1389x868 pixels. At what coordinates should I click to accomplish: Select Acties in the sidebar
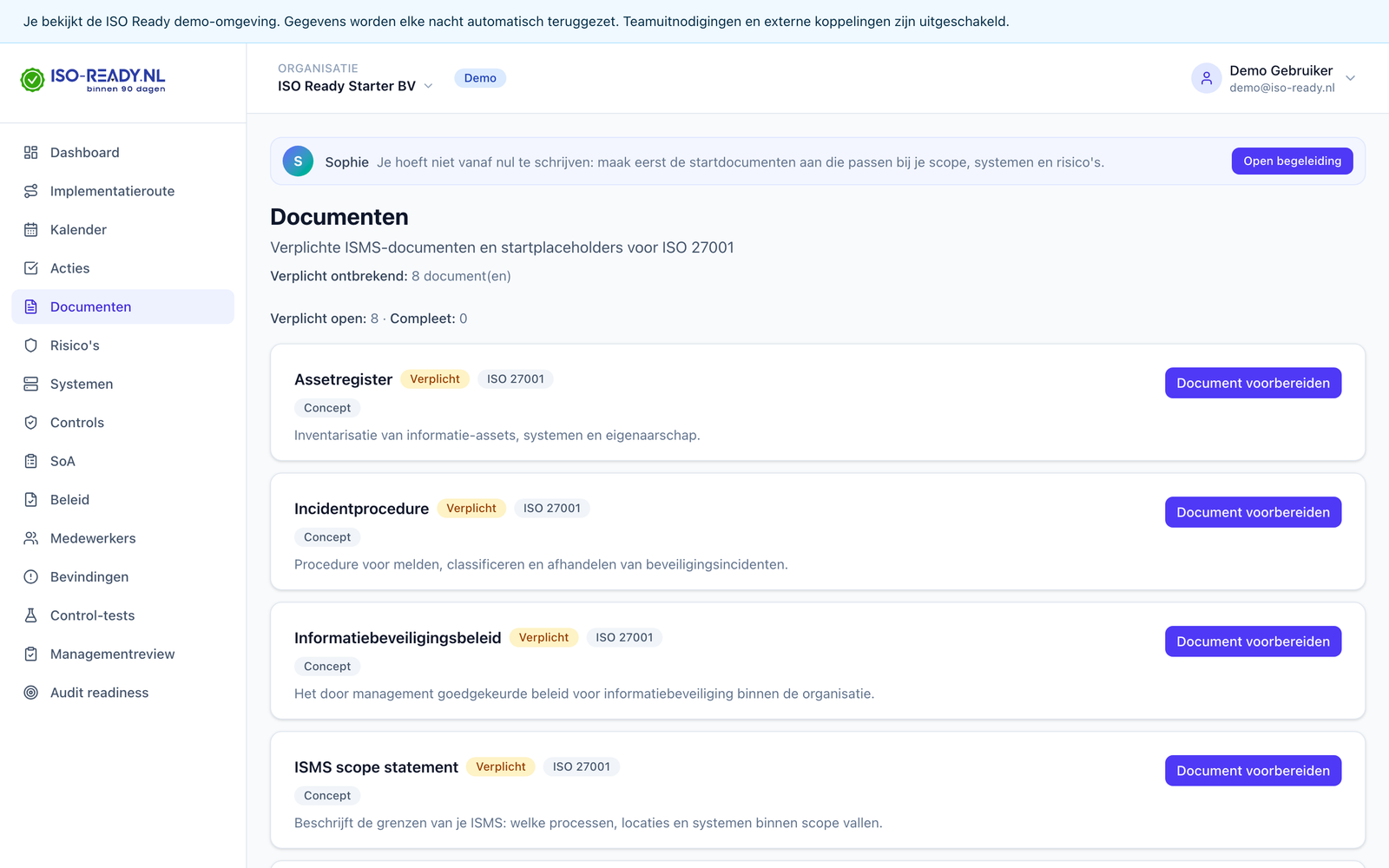[x=122, y=268]
